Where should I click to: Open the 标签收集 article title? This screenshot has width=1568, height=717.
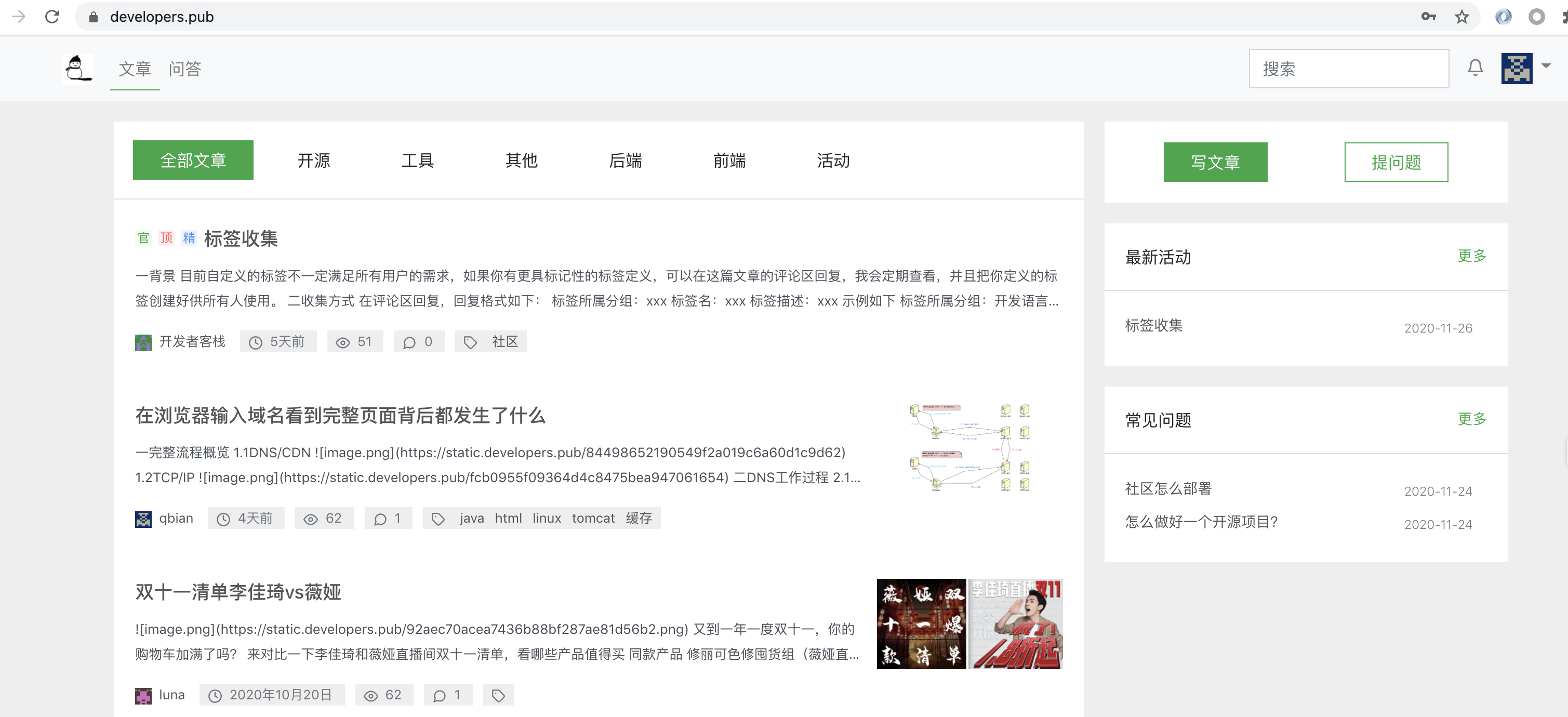pyautogui.click(x=241, y=238)
